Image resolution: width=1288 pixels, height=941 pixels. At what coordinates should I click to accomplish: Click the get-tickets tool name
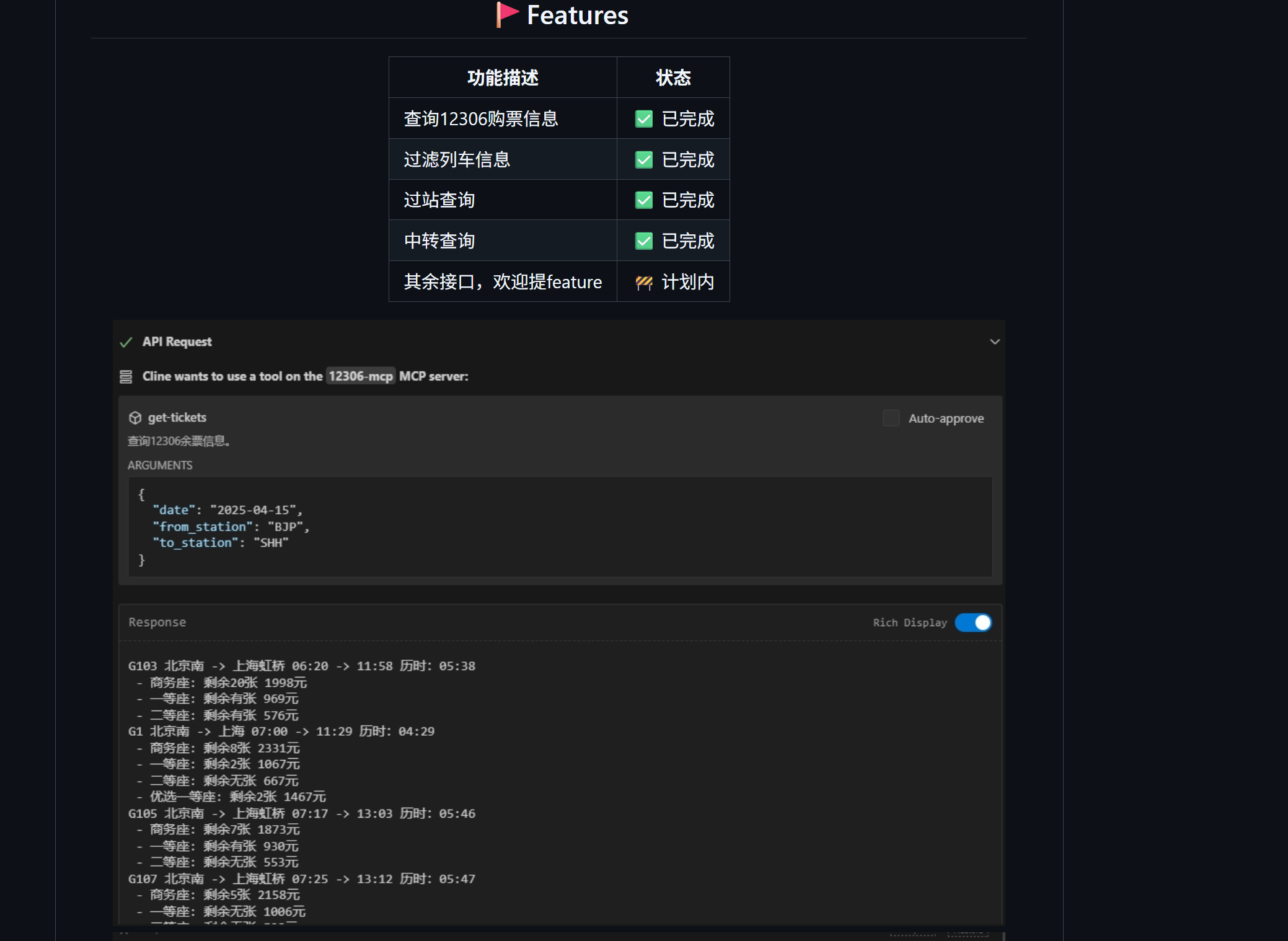pyautogui.click(x=177, y=418)
